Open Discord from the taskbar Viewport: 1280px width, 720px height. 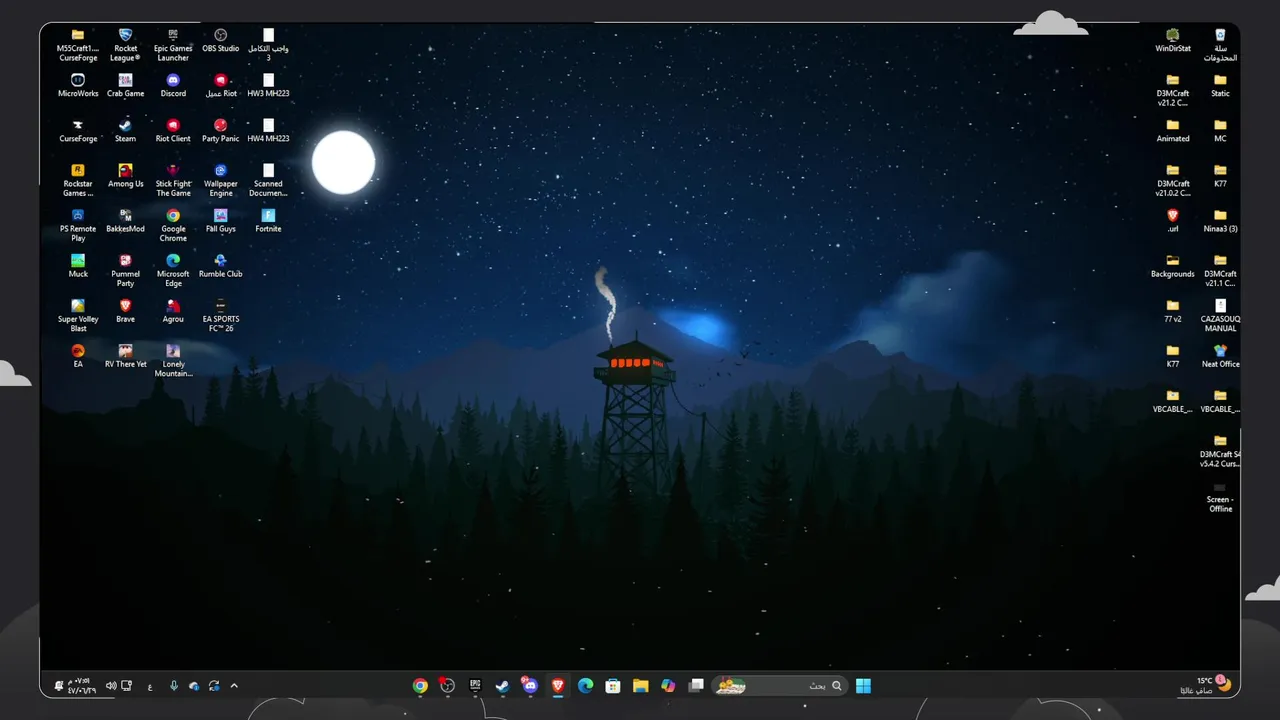530,686
